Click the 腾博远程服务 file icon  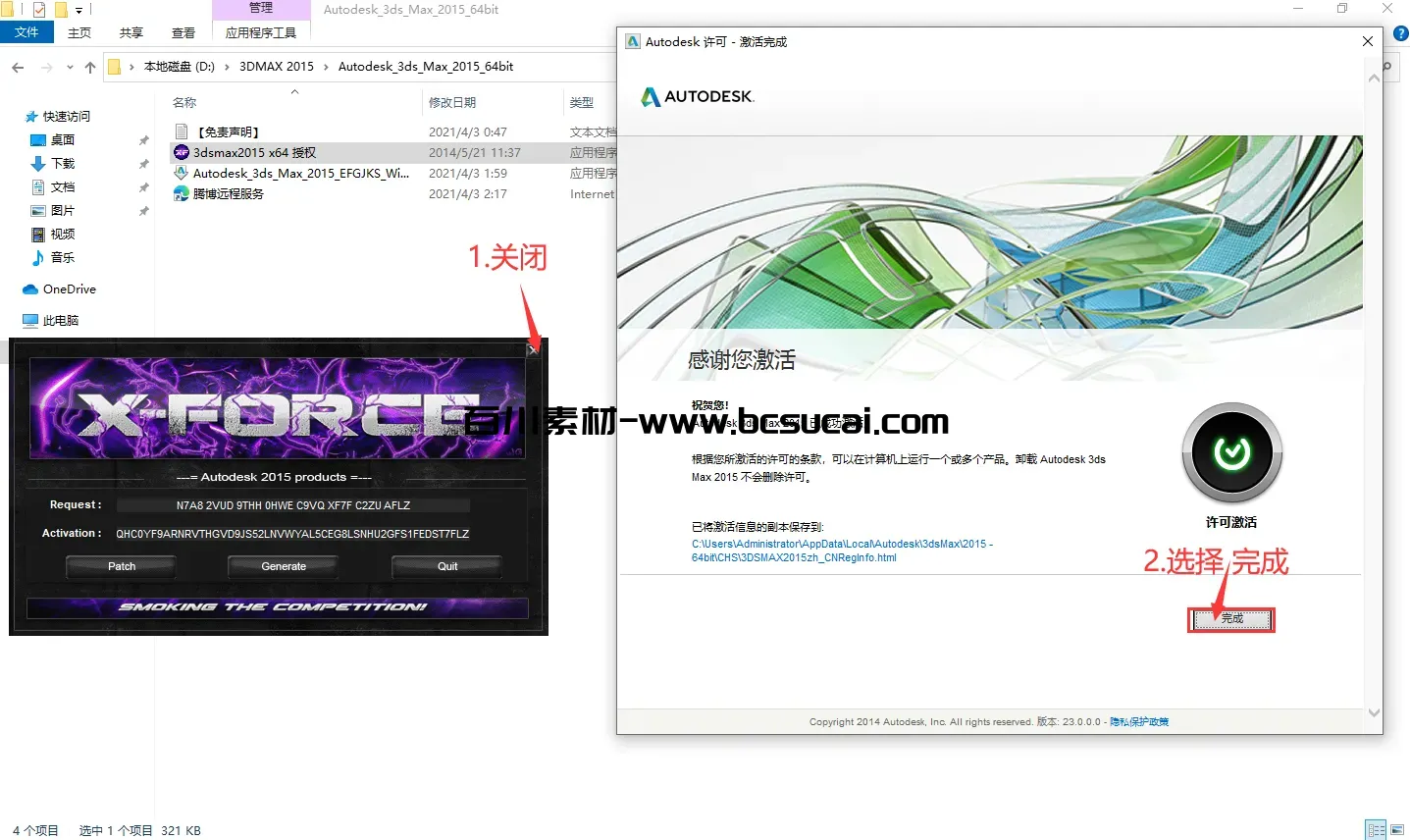[181, 193]
